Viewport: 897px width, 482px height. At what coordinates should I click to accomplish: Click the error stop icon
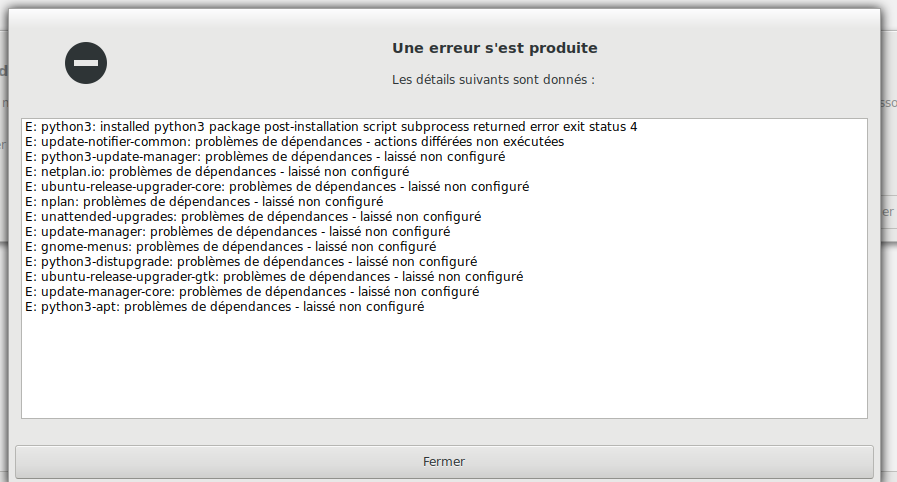point(86,63)
